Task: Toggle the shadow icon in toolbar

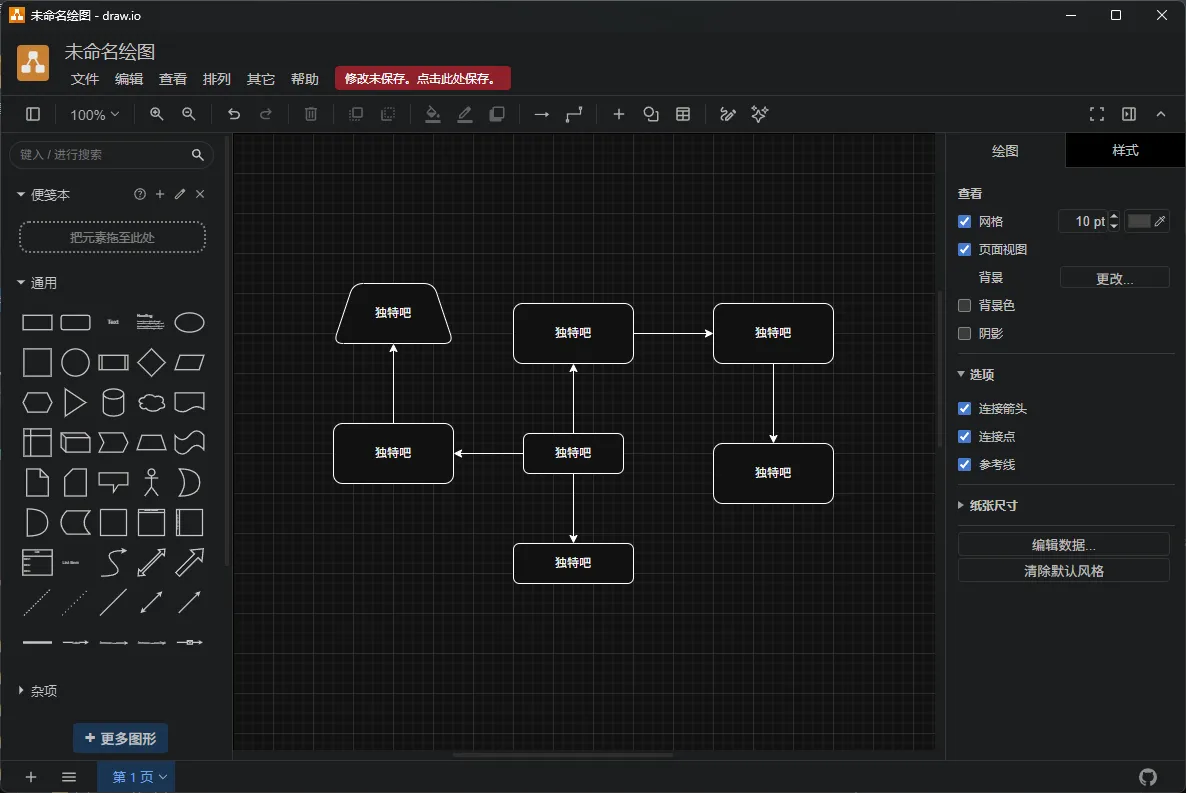Action: click(x=497, y=114)
